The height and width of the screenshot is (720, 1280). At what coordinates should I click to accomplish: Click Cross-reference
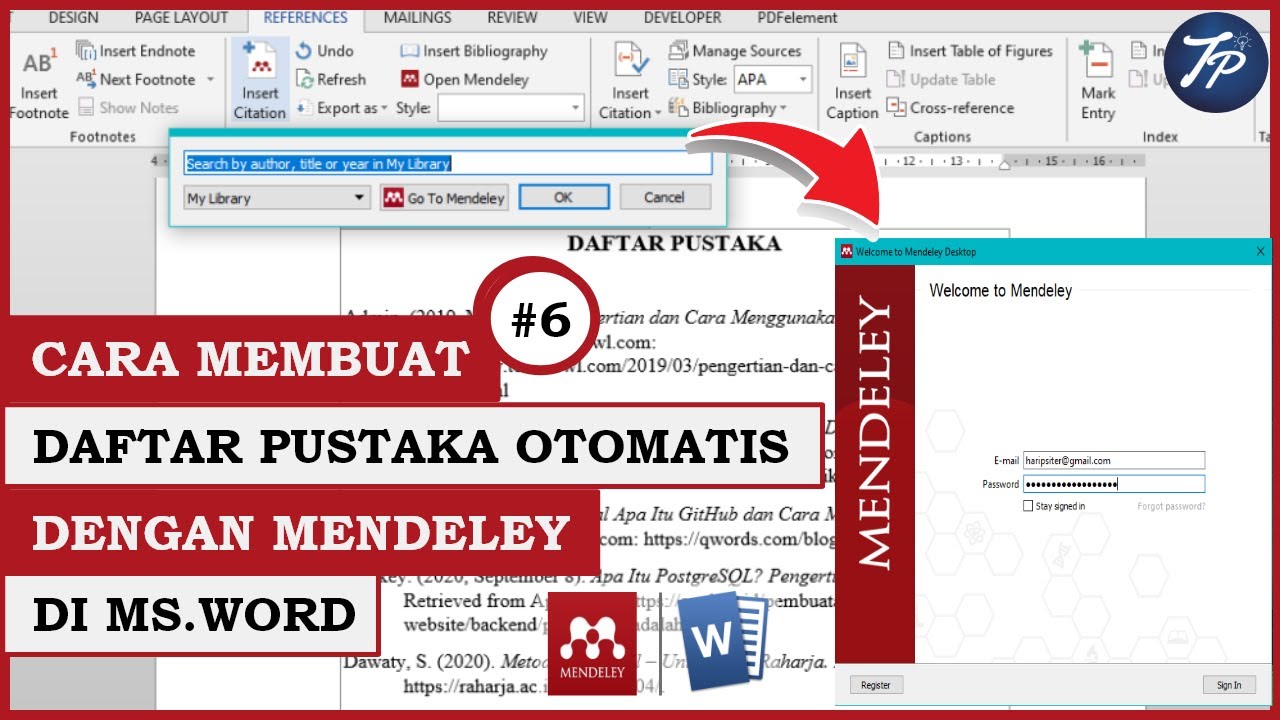click(950, 107)
